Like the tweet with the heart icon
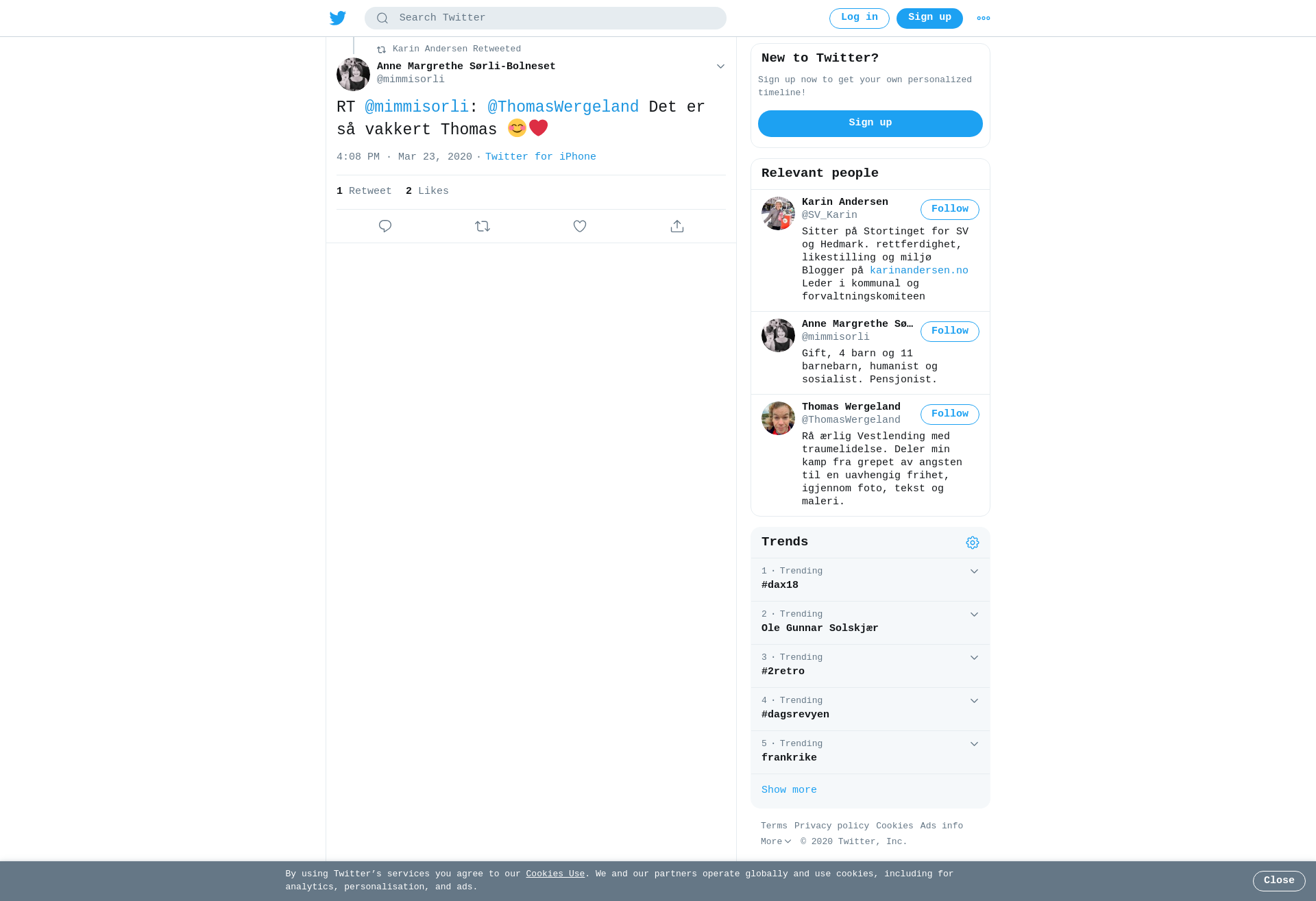 pos(580,226)
